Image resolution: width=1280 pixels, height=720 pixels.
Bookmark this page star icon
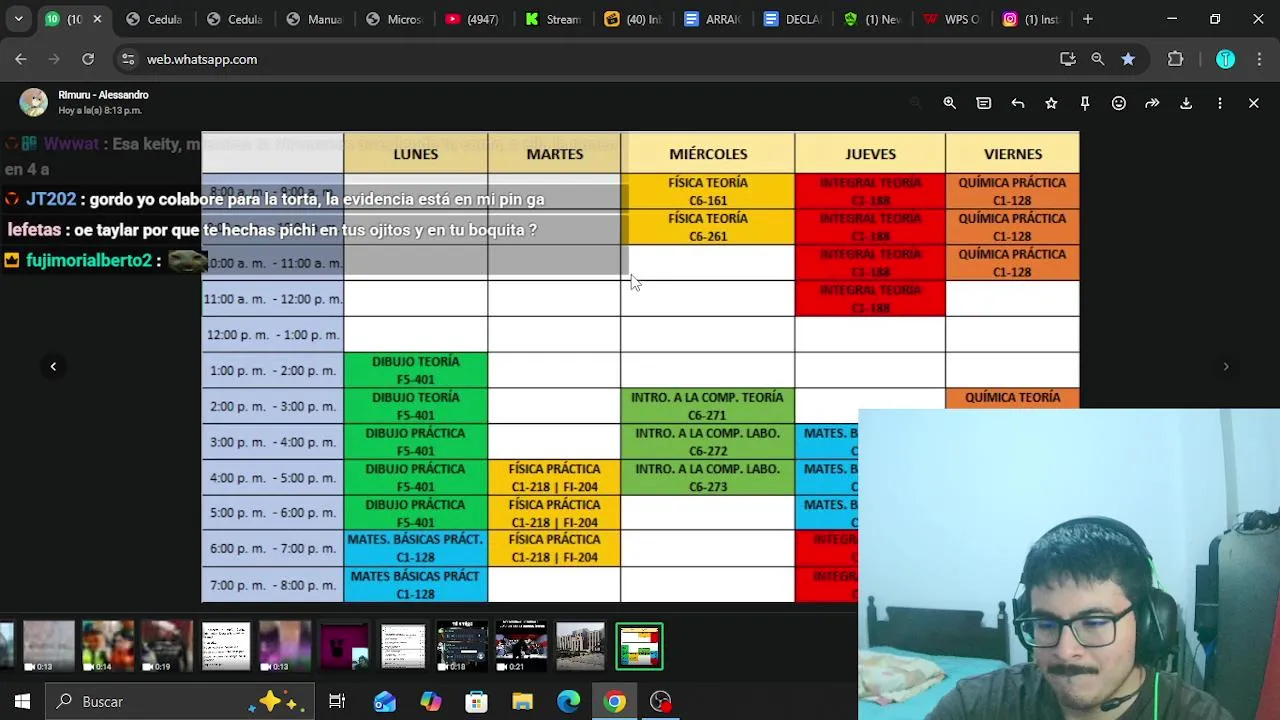(x=1128, y=59)
